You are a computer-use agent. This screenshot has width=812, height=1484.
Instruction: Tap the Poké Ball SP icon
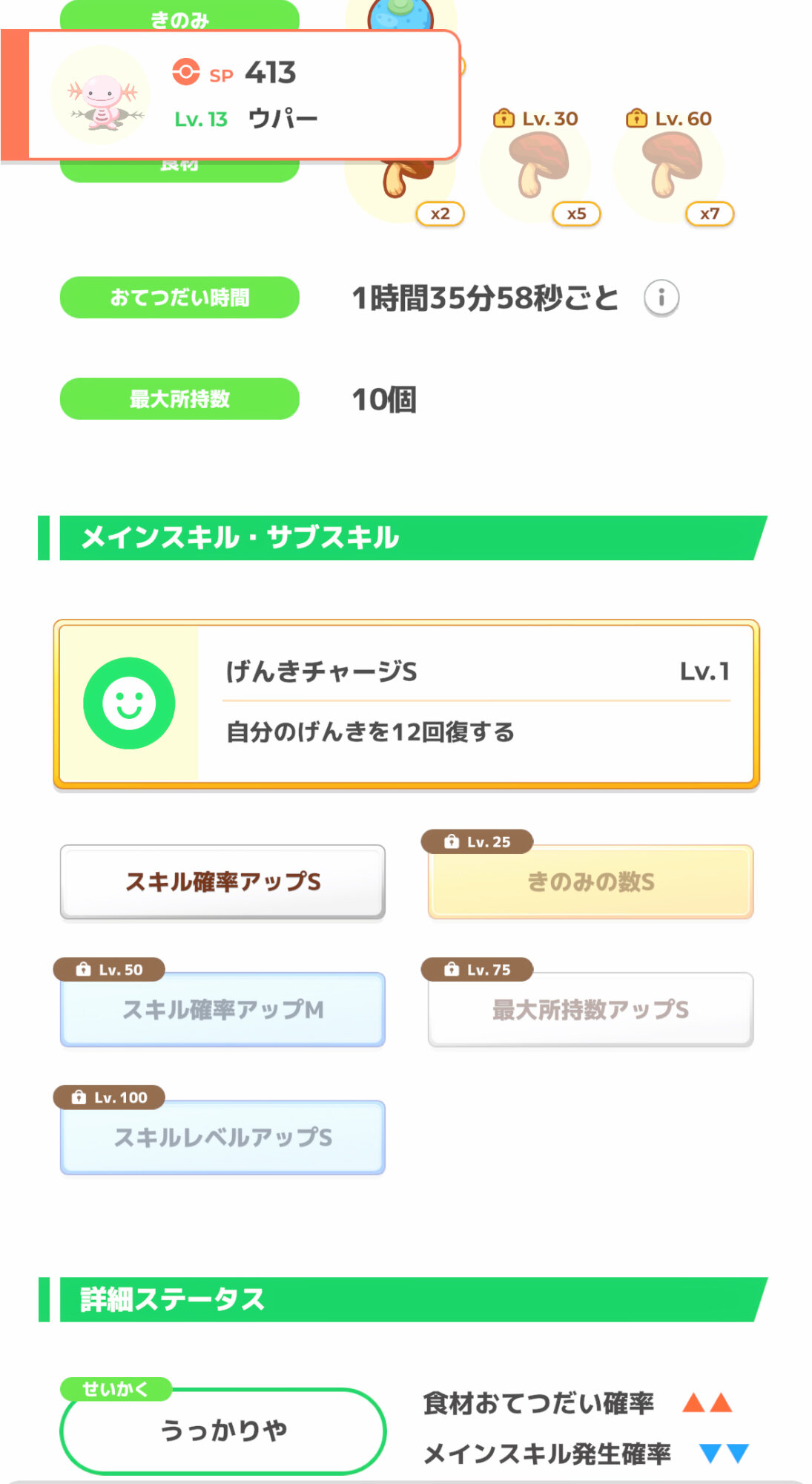tap(186, 72)
